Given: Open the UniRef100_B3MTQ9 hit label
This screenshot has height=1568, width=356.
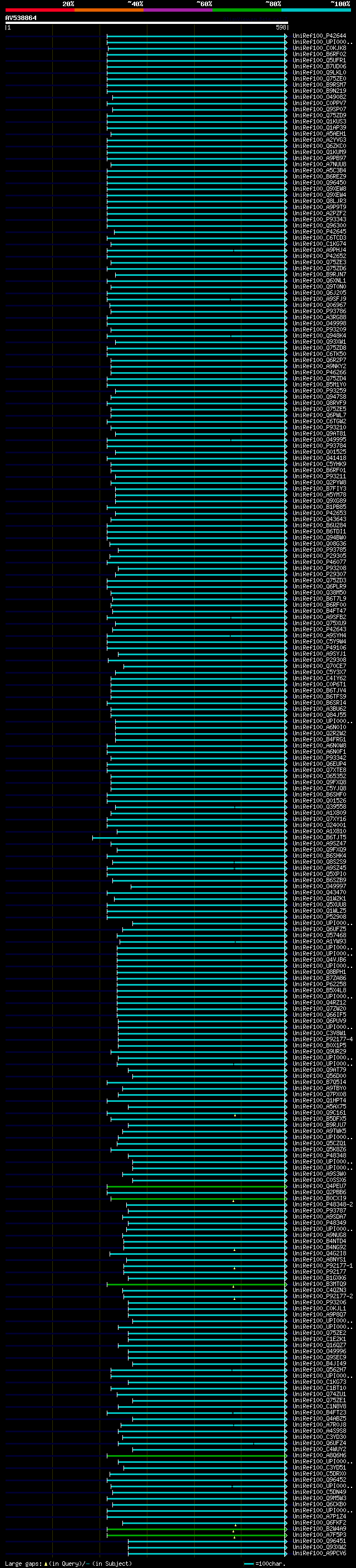Looking at the screenshot, I should pos(319,1284).
